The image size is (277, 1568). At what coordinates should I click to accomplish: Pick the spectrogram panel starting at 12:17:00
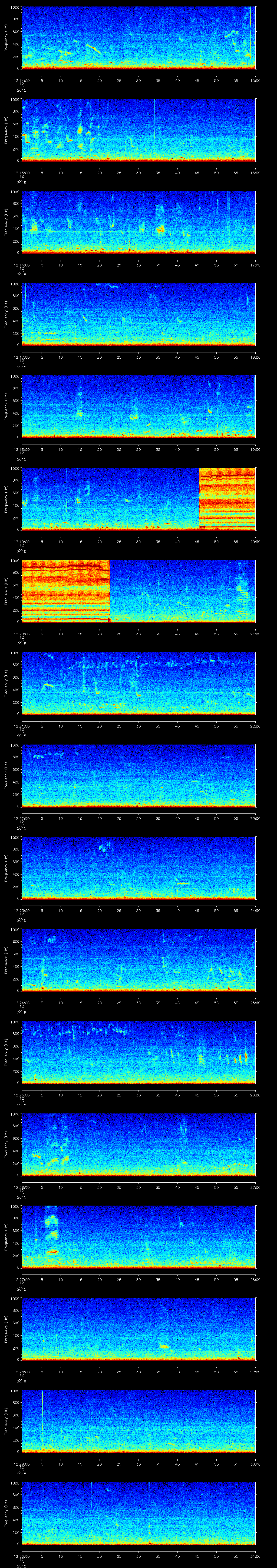[x=139, y=315]
